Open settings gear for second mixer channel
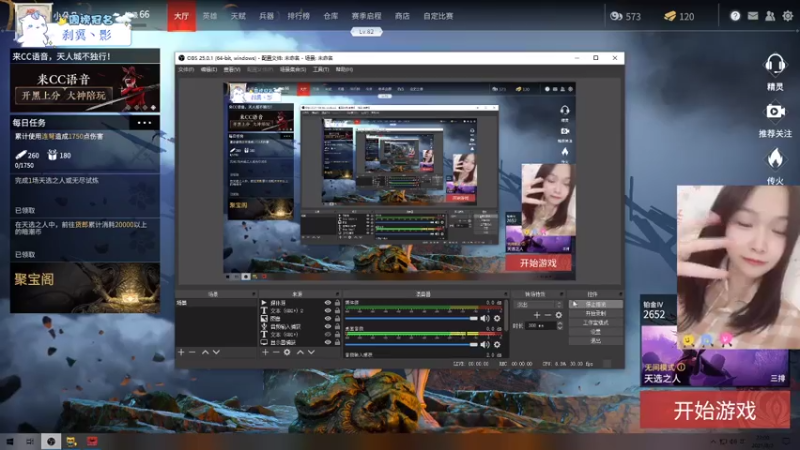This screenshot has width=800, height=450. [x=497, y=345]
